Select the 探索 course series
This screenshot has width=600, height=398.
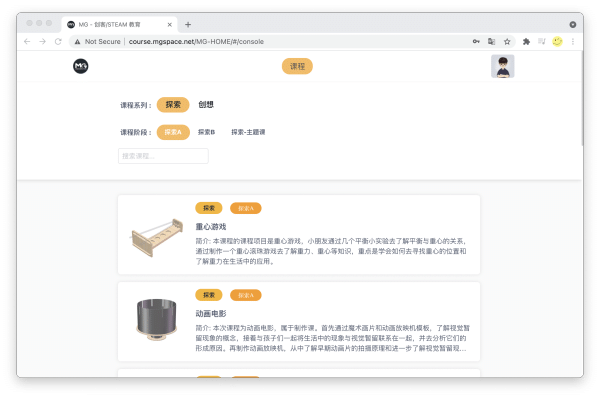[x=173, y=104]
